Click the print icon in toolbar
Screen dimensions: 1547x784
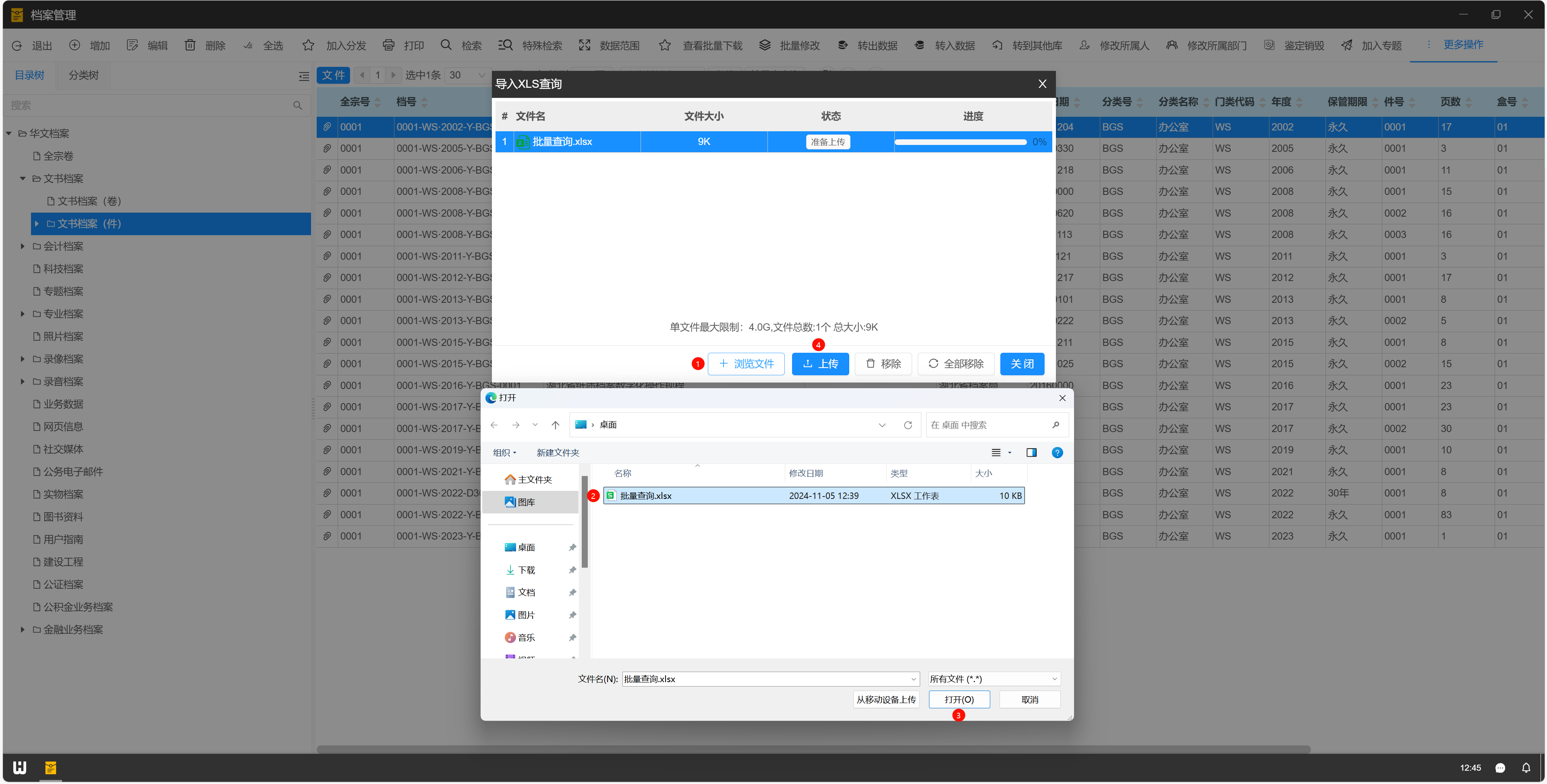[388, 46]
